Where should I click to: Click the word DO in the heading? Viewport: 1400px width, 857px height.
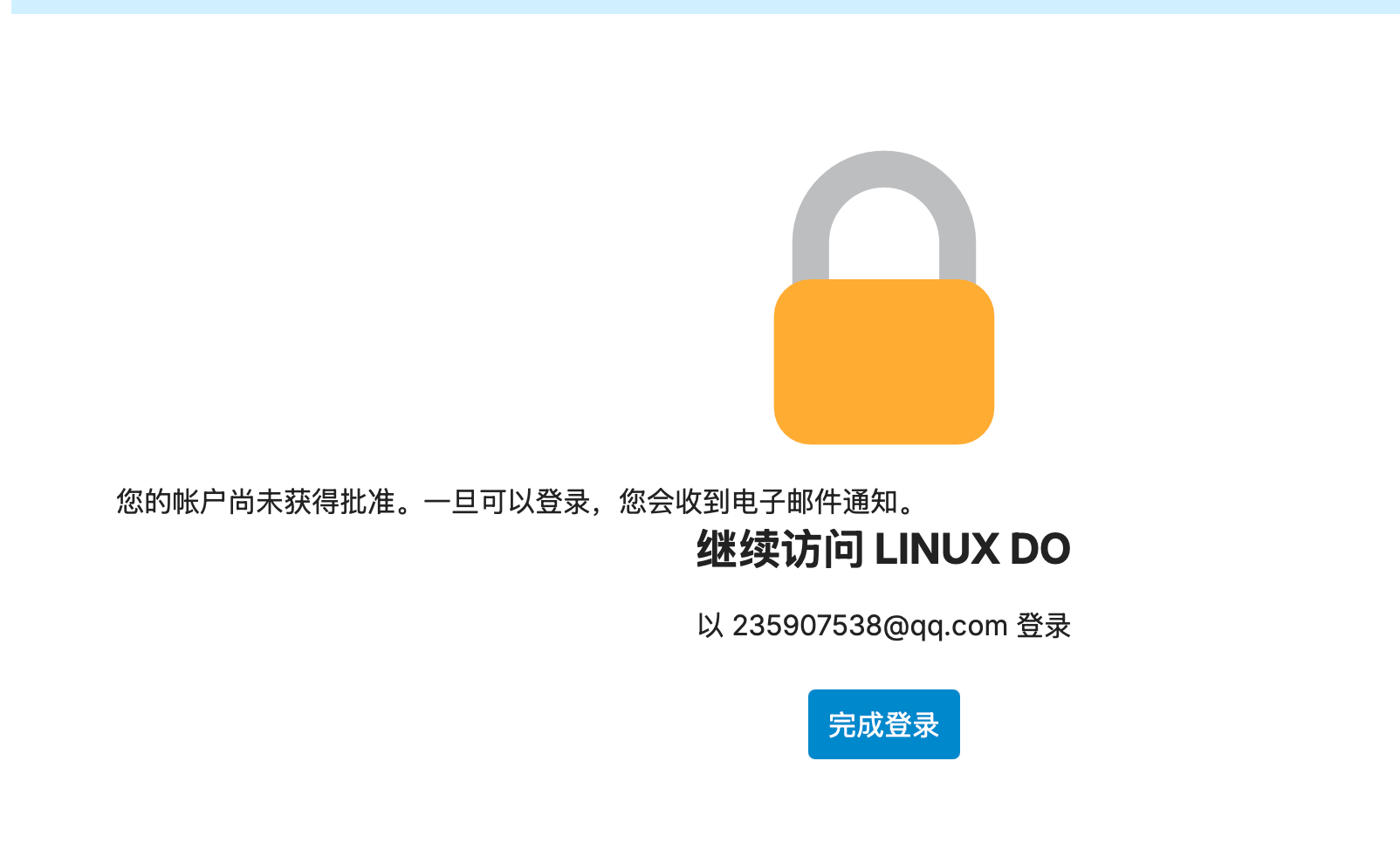1040,549
